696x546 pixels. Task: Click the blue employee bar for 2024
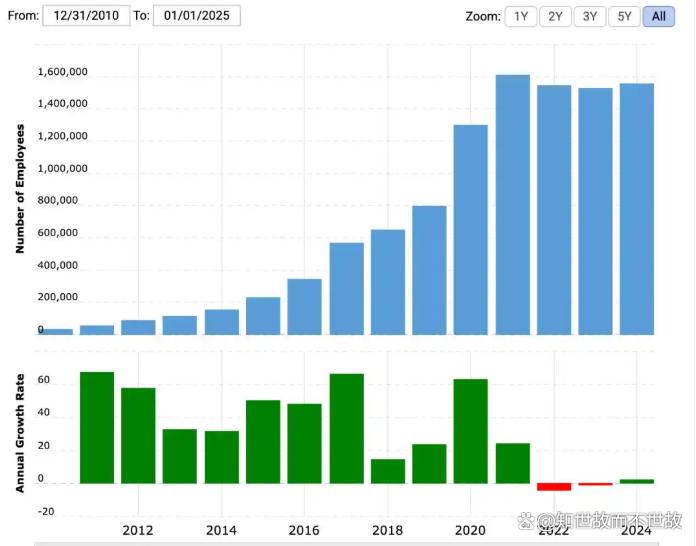click(x=637, y=209)
